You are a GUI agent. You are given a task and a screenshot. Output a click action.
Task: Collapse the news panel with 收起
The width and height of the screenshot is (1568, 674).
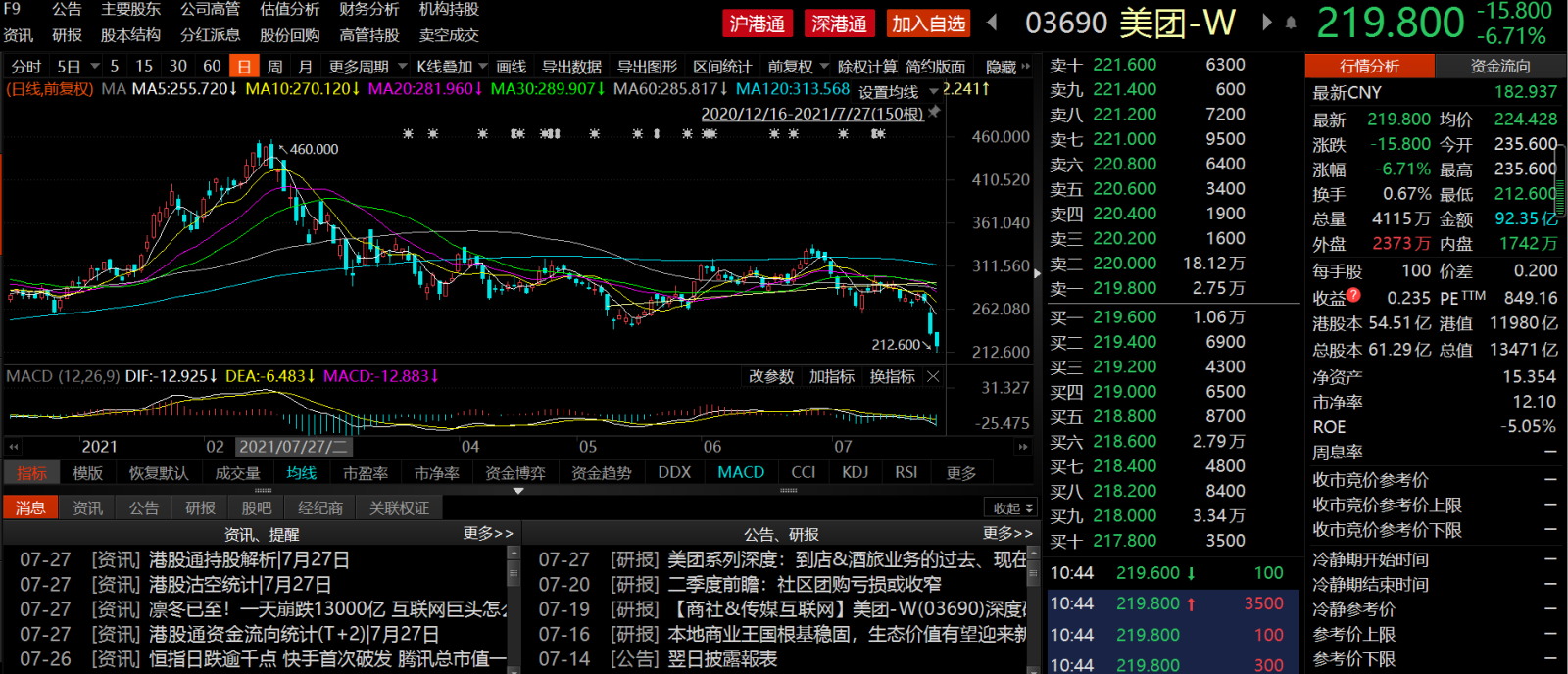pos(1012,507)
